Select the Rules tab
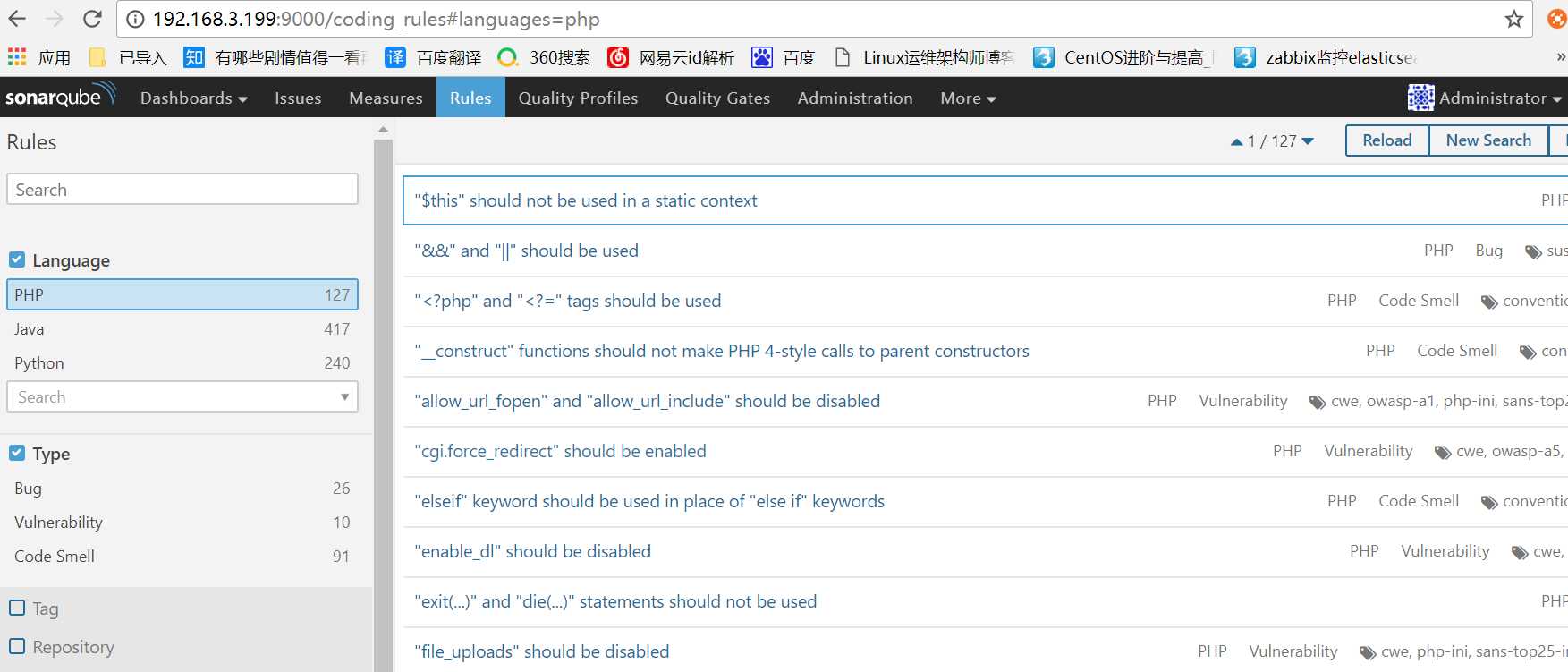 [x=470, y=98]
